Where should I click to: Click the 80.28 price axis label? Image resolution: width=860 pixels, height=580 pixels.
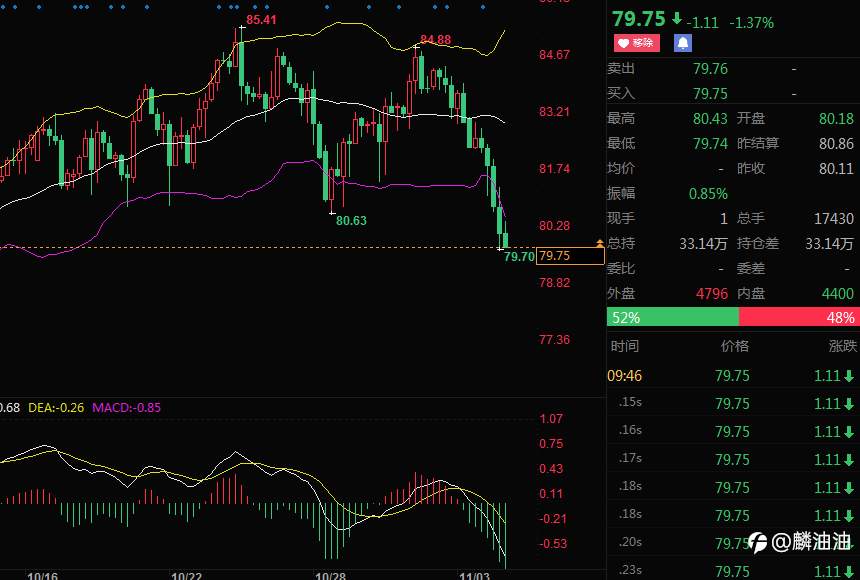point(555,226)
